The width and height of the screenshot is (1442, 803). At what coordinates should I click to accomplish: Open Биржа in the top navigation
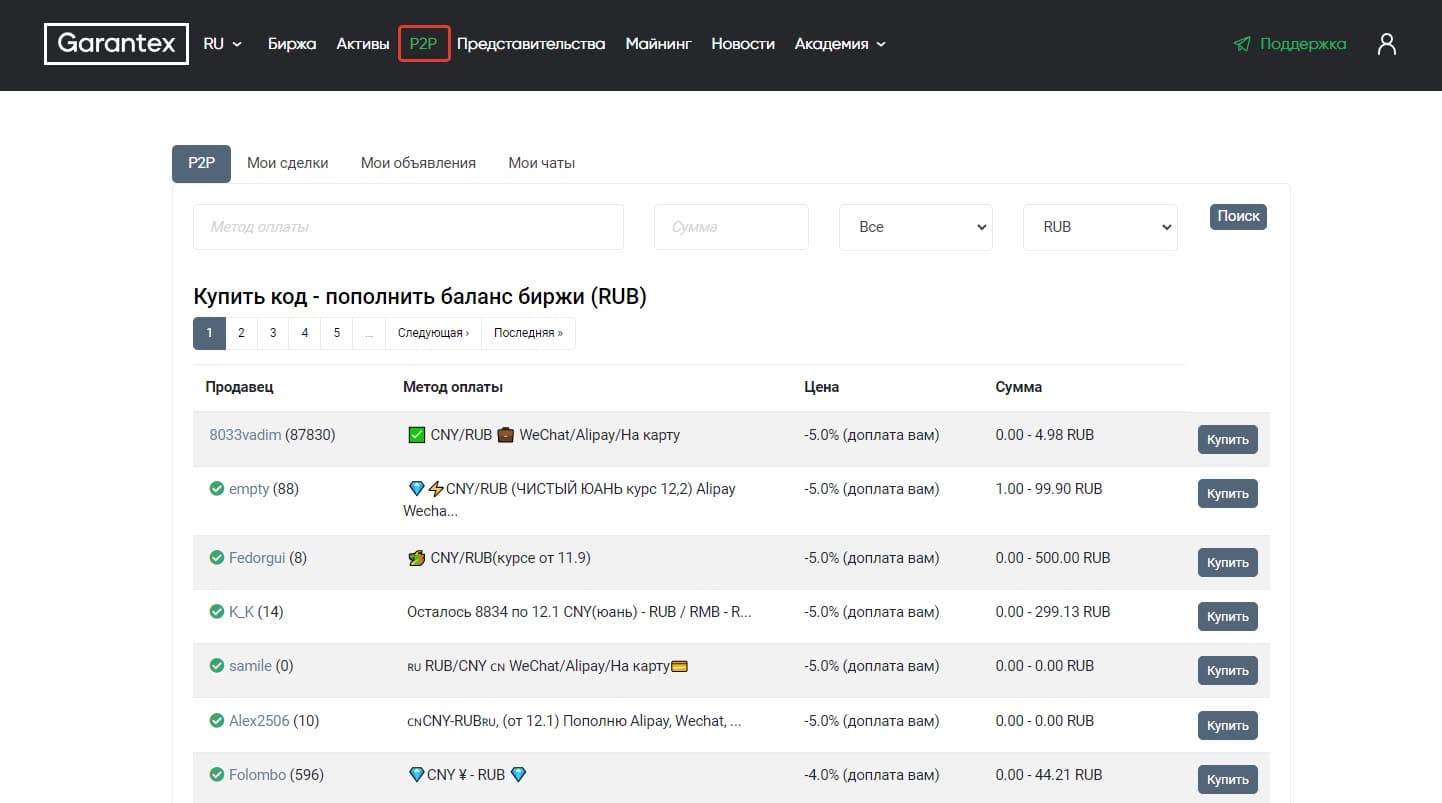(x=292, y=44)
